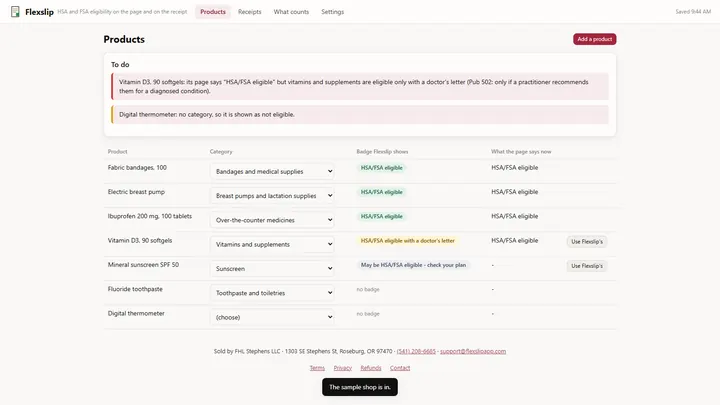
Task: Click the Saved 9:44 AM status text
Action: 693,12
